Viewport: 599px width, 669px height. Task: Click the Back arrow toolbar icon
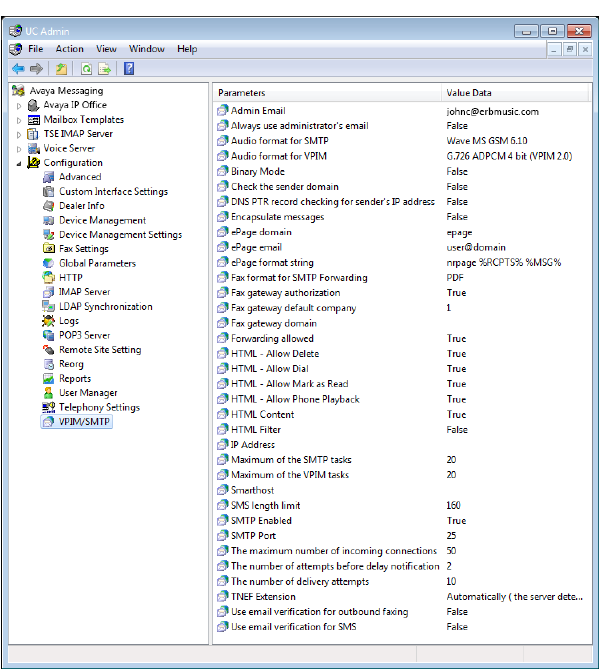[x=18, y=68]
